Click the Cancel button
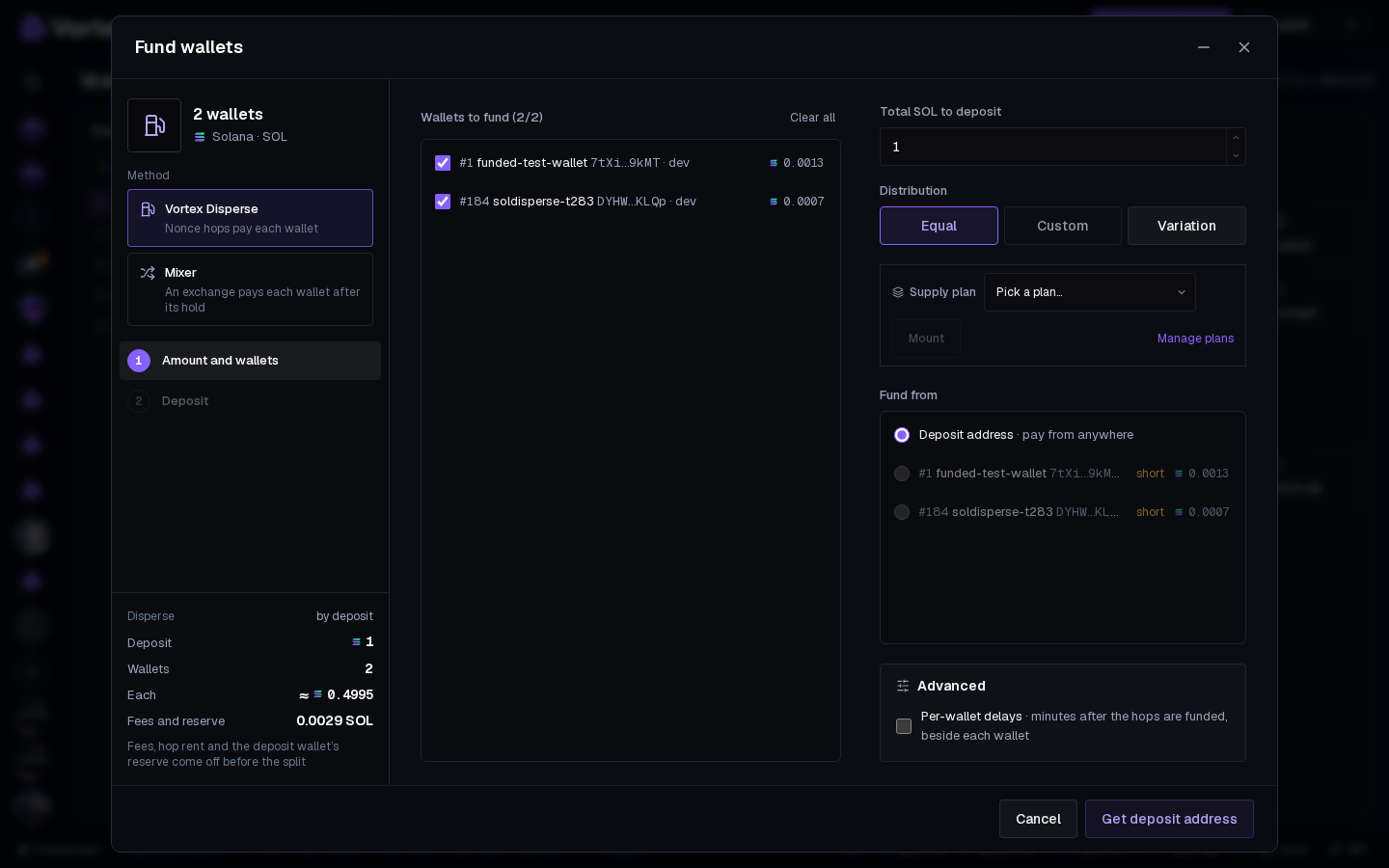Image resolution: width=1389 pixels, height=868 pixels. (x=1038, y=819)
